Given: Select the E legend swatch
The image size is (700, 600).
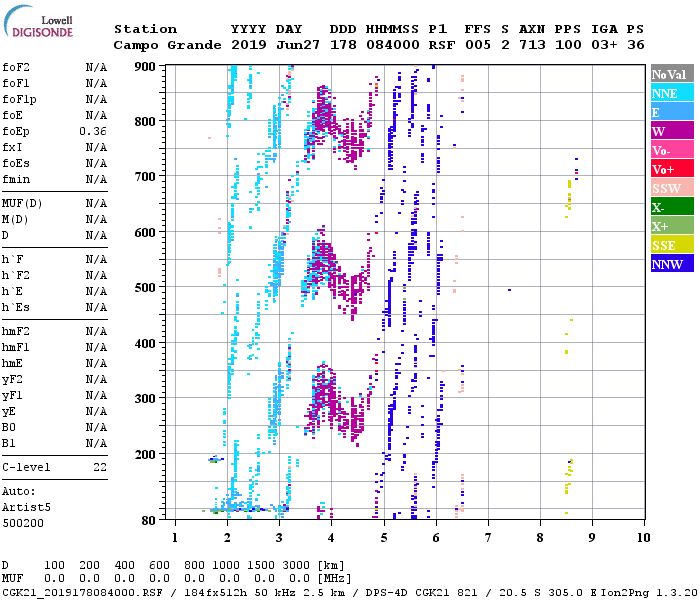Looking at the screenshot, I should coord(672,112).
